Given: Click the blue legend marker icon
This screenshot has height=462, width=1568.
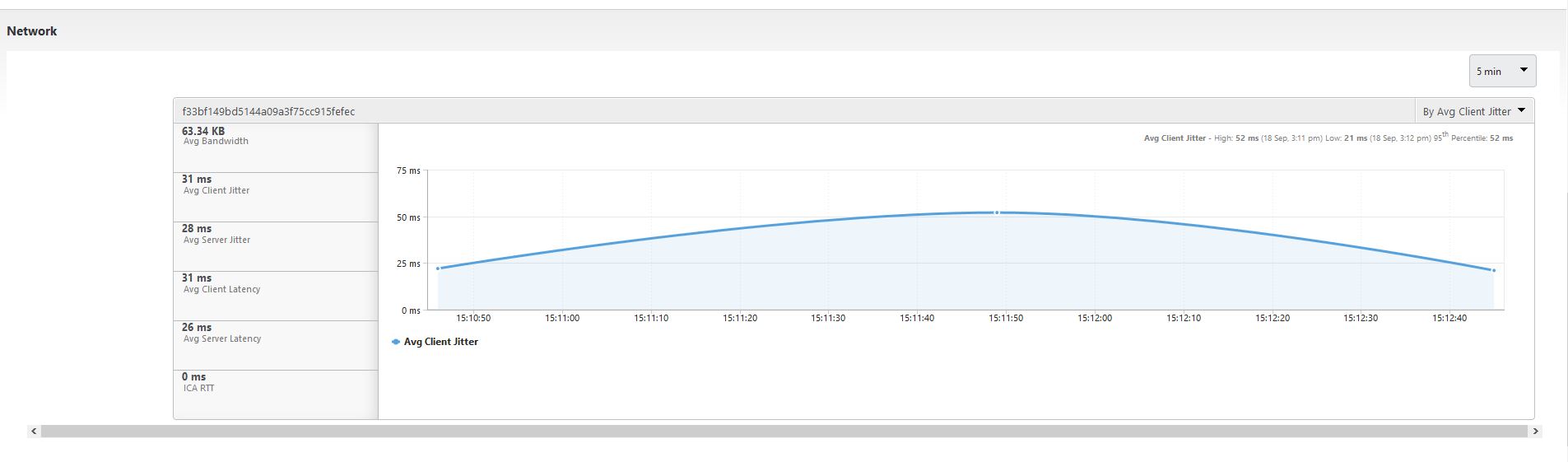Looking at the screenshot, I should point(396,342).
